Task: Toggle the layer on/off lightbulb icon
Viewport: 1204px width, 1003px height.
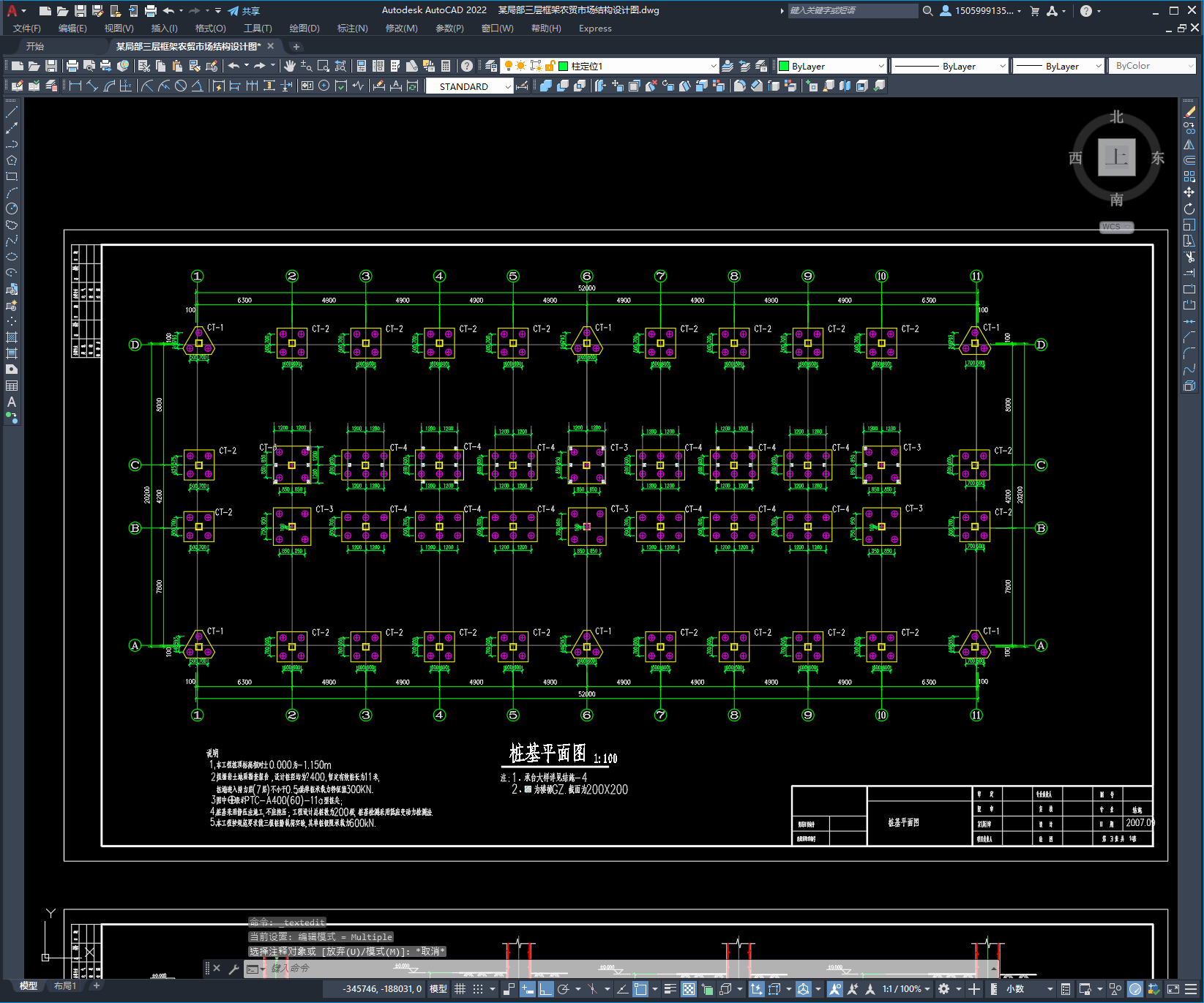Action: [x=509, y=66]
